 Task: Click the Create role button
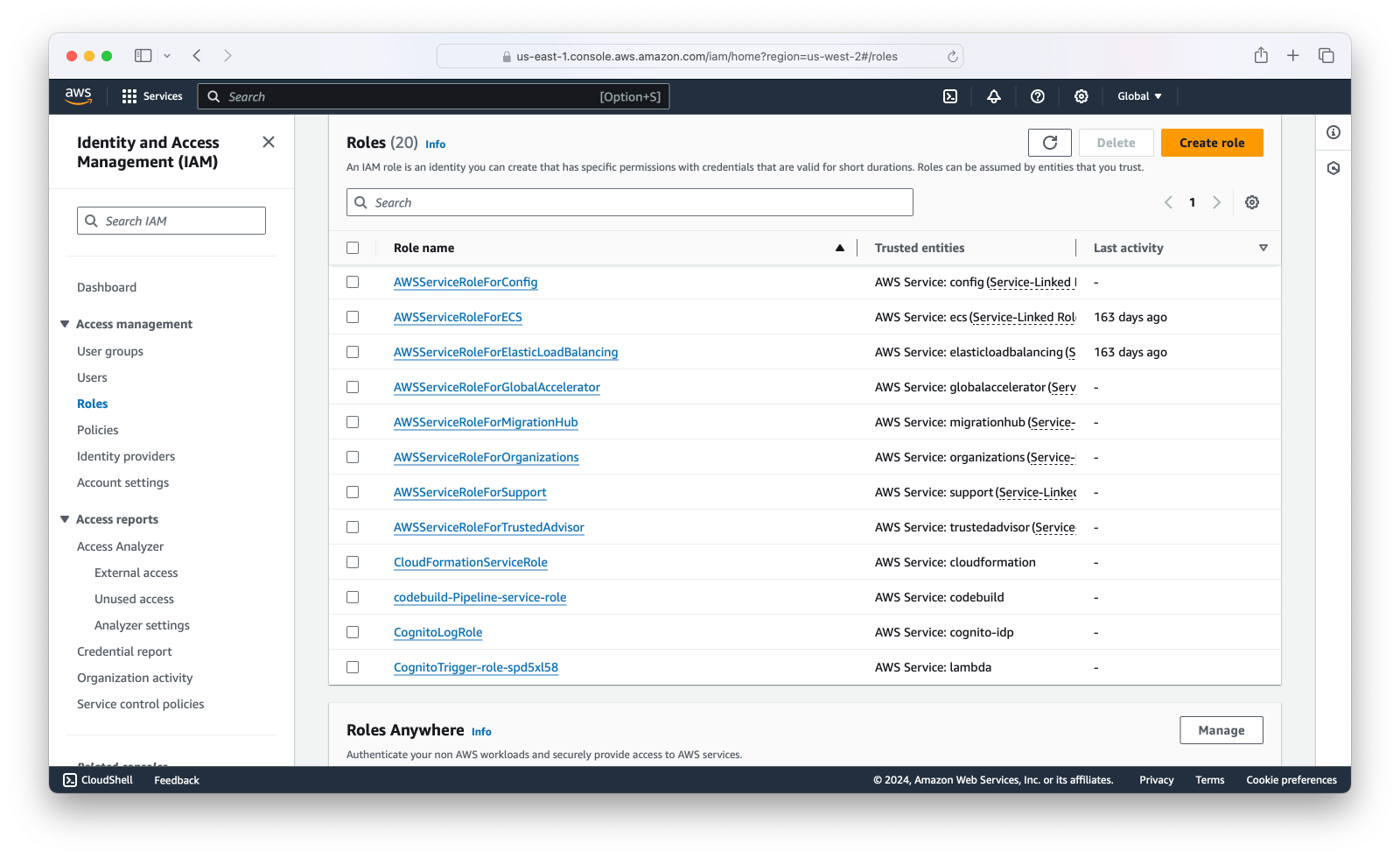[x=1212, y=143]
